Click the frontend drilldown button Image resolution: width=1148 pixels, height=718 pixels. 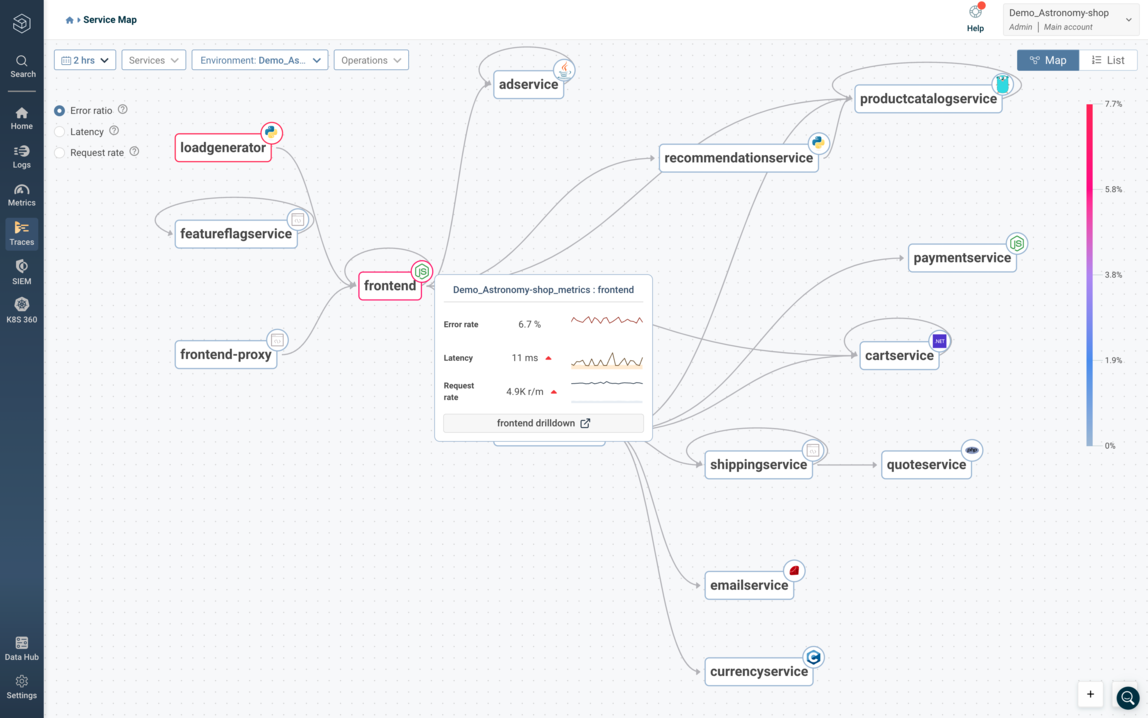point(543,422)
